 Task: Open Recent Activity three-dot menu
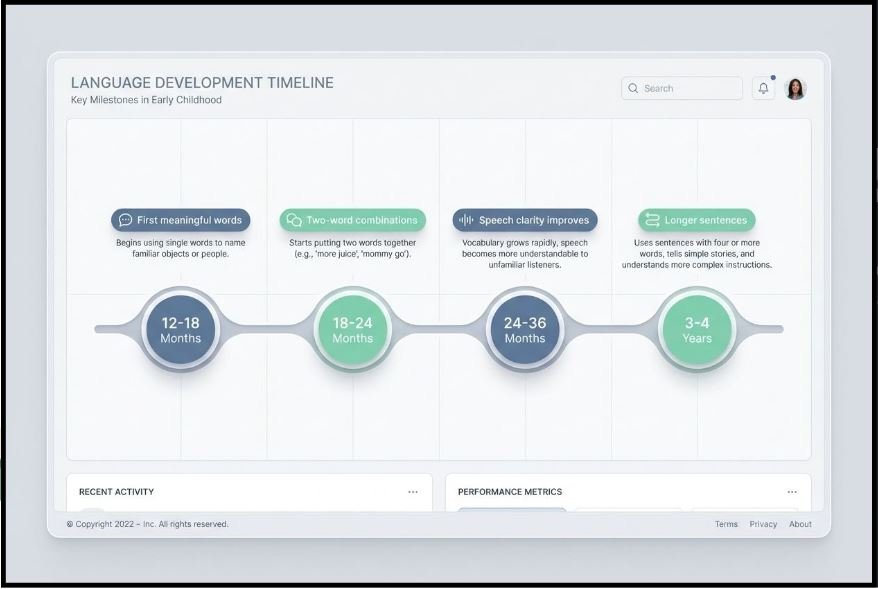click(413, 492)
